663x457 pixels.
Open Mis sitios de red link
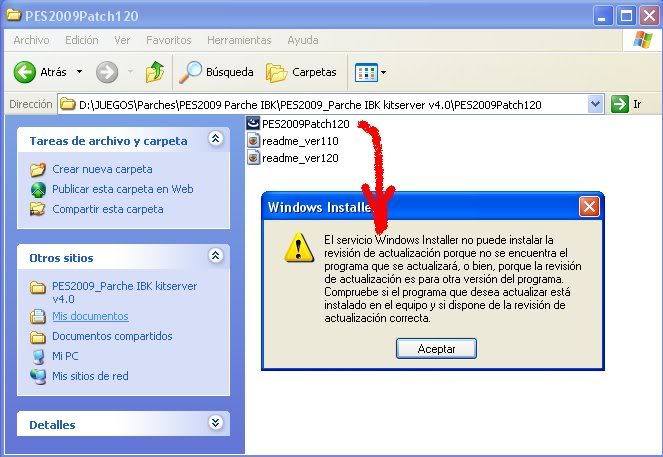90,376
